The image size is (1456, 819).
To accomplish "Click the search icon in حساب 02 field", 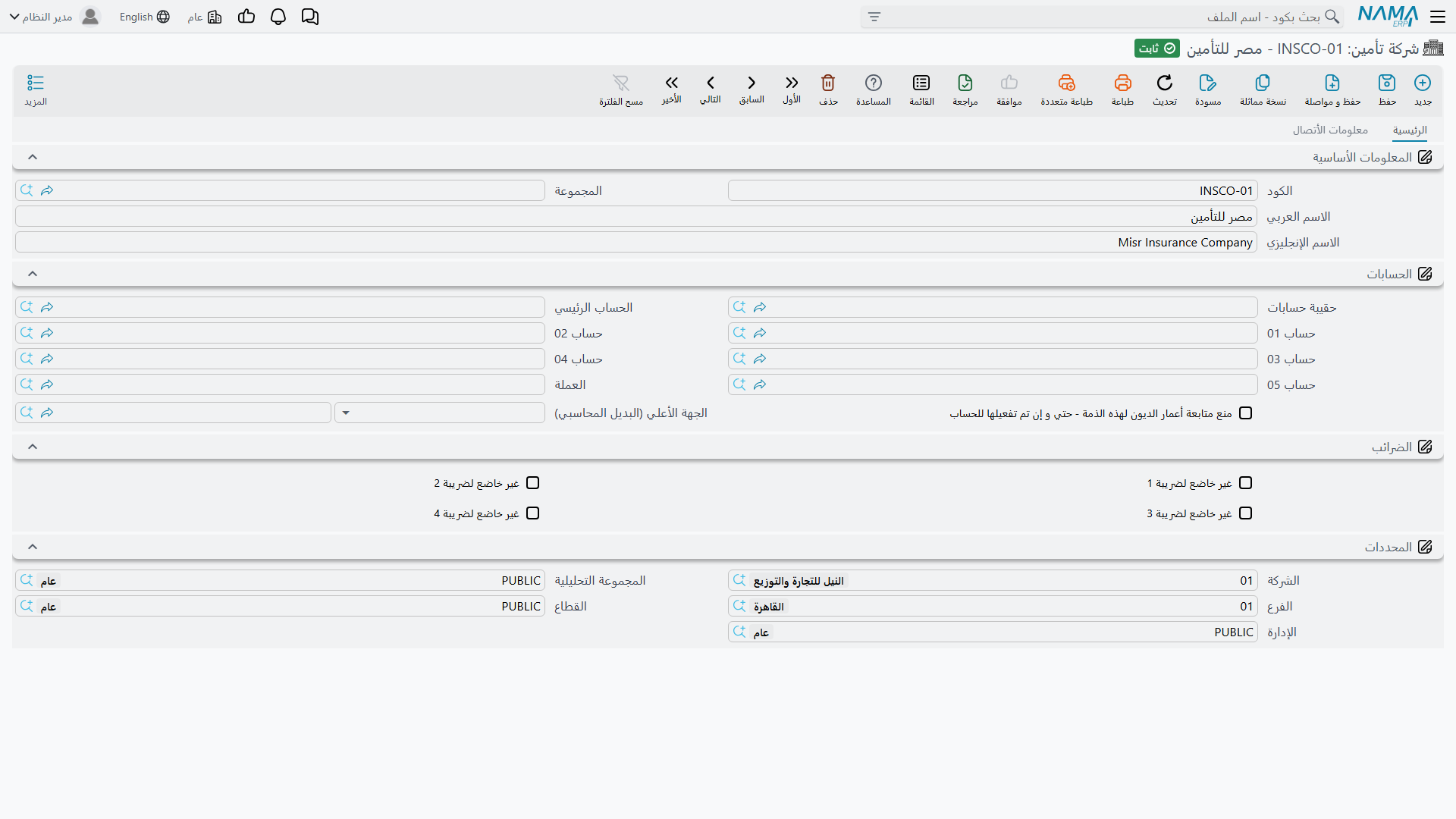I will pos(27,333).
